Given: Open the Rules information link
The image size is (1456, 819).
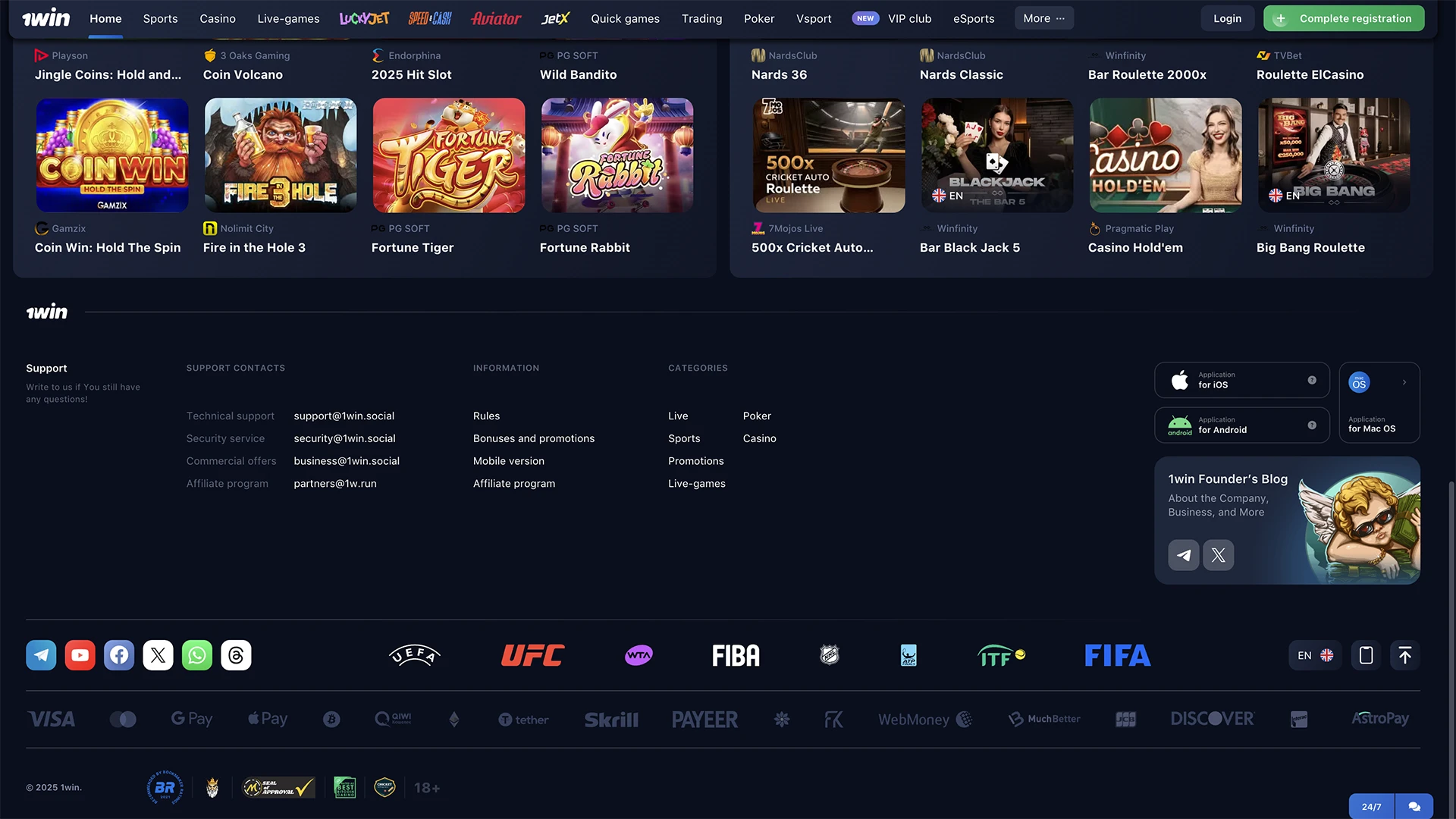Looking at the screenshot, I should pos(486,416).
